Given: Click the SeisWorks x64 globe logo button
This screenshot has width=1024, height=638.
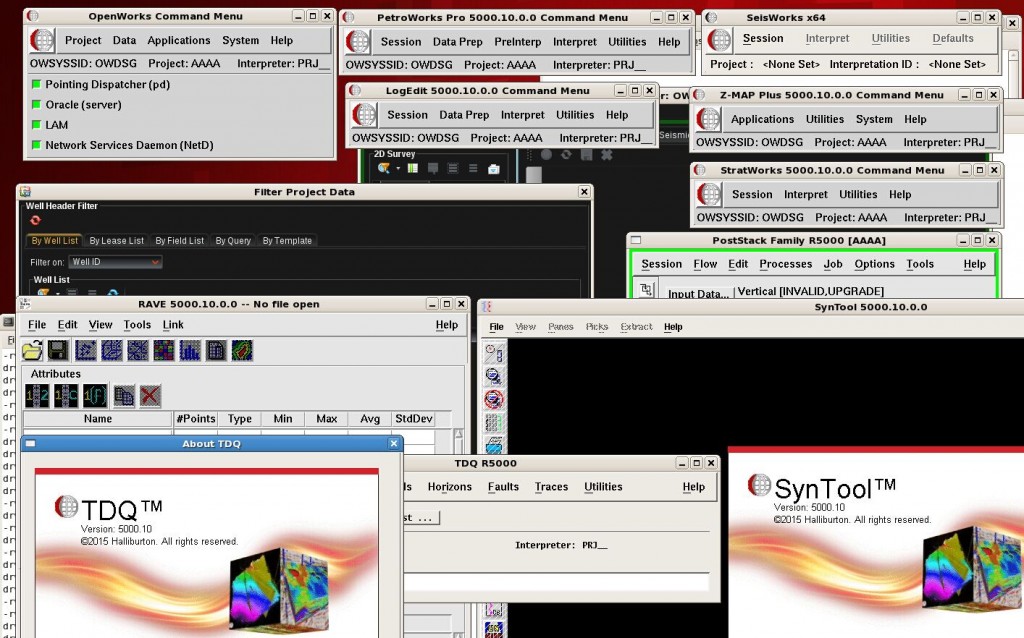Looking at the screenshot, I should pyautogui.click(x=720, y=40).
